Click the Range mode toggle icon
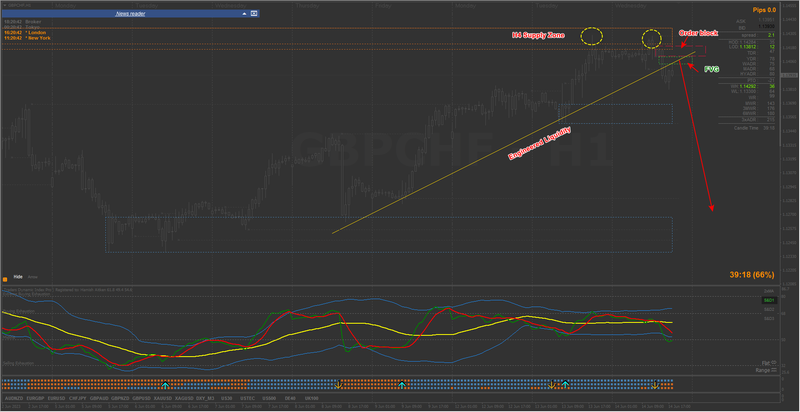 click(773, 370)
